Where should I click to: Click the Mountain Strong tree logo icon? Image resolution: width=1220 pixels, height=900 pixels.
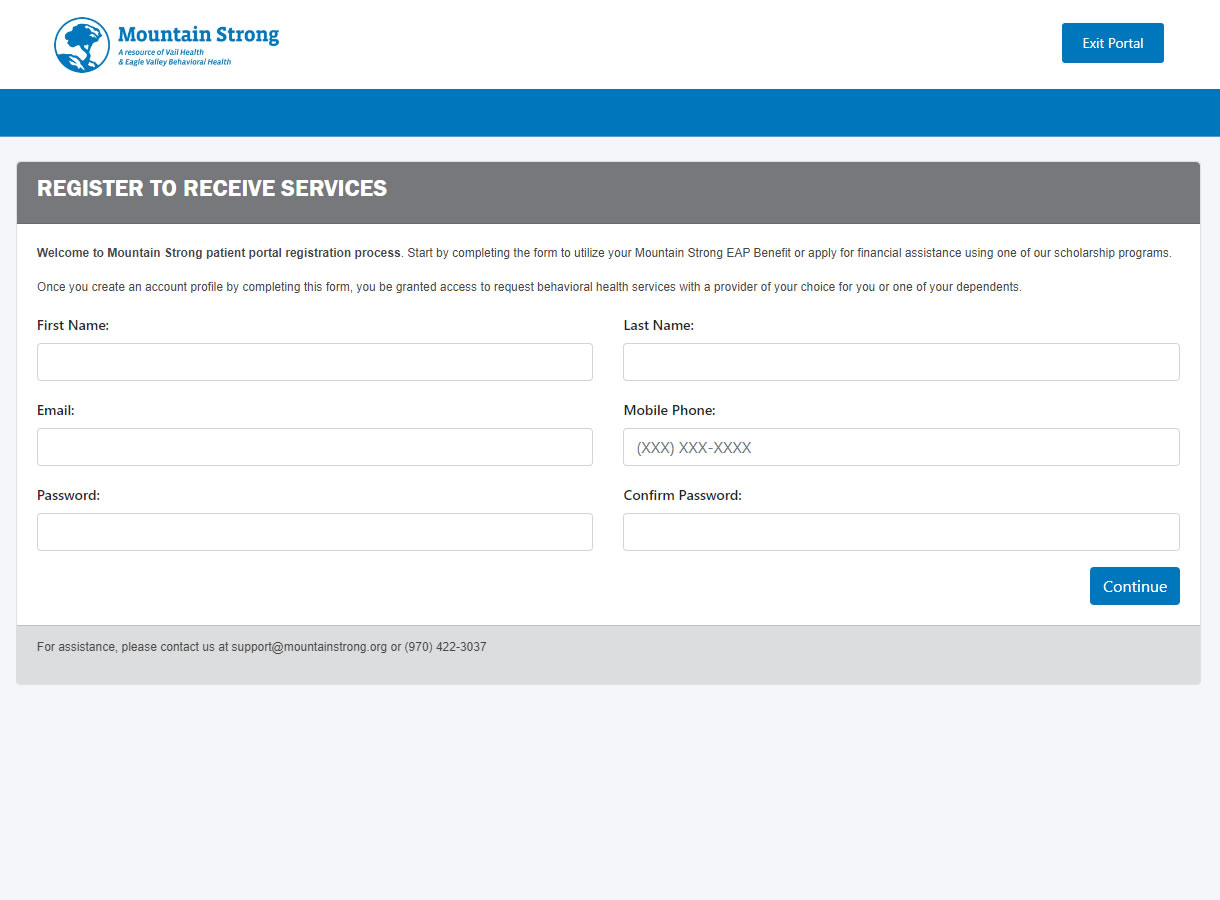82,45
